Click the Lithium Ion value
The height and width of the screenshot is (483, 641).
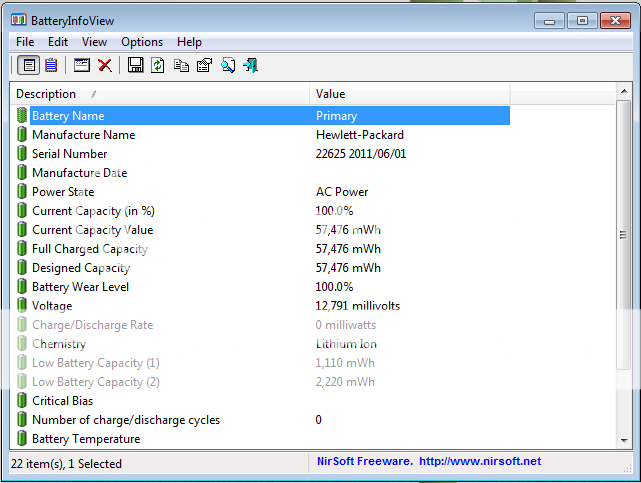(346, 344)
